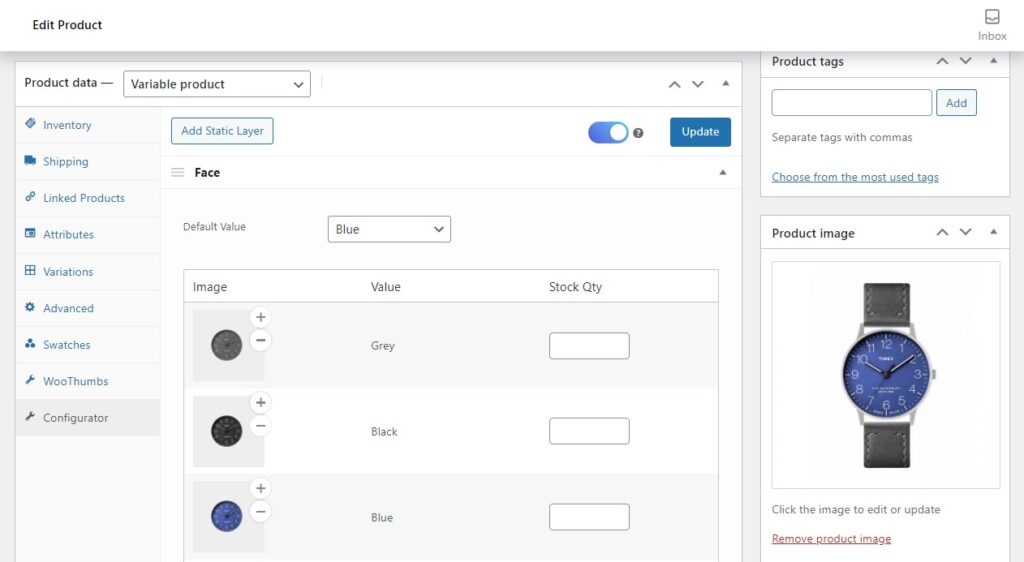Move Product tags panel down
The image size is (1024, 562).
[966, 61]
